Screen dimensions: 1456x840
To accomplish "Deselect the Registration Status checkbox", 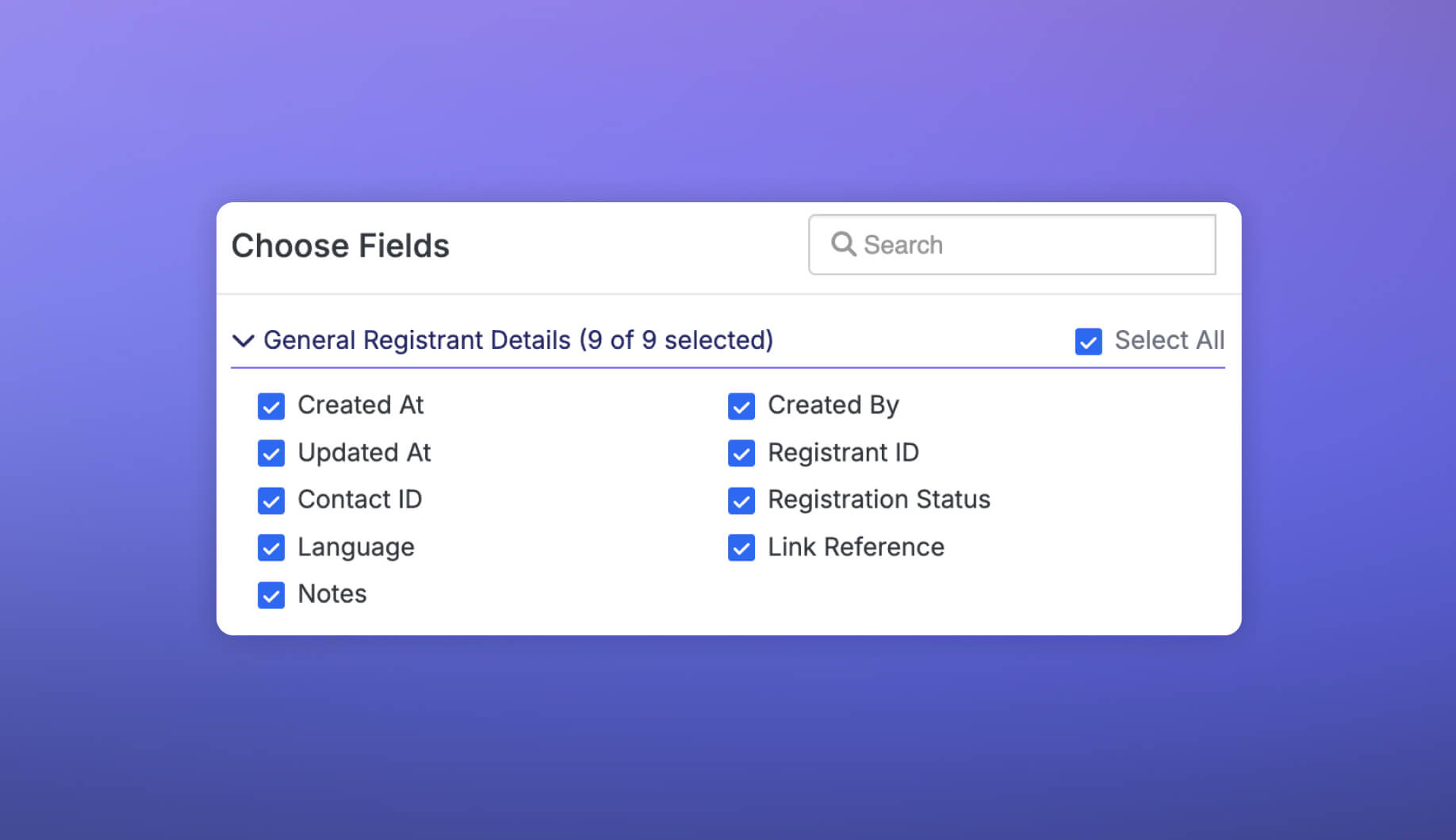I will (x=741, y=501).
